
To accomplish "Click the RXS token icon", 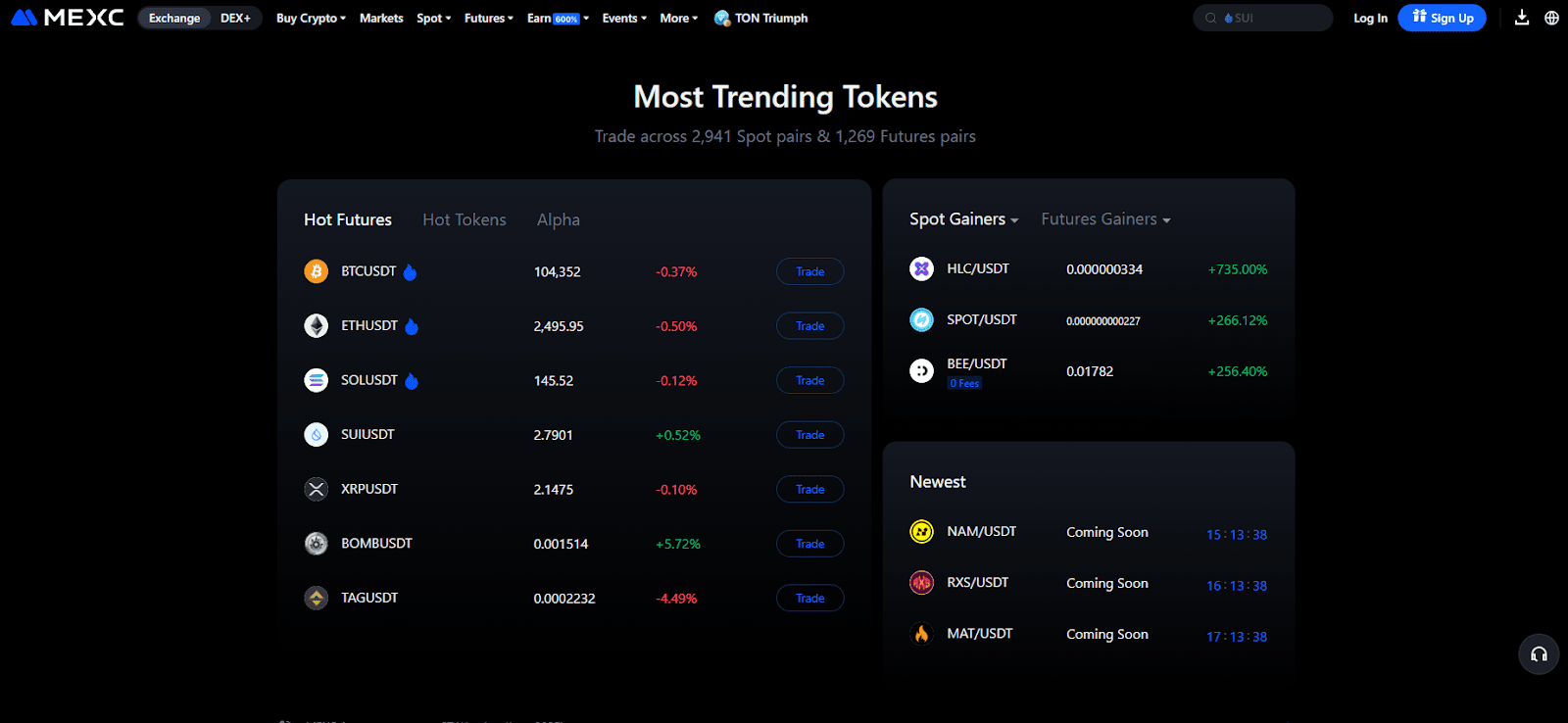I will [921, 582].
